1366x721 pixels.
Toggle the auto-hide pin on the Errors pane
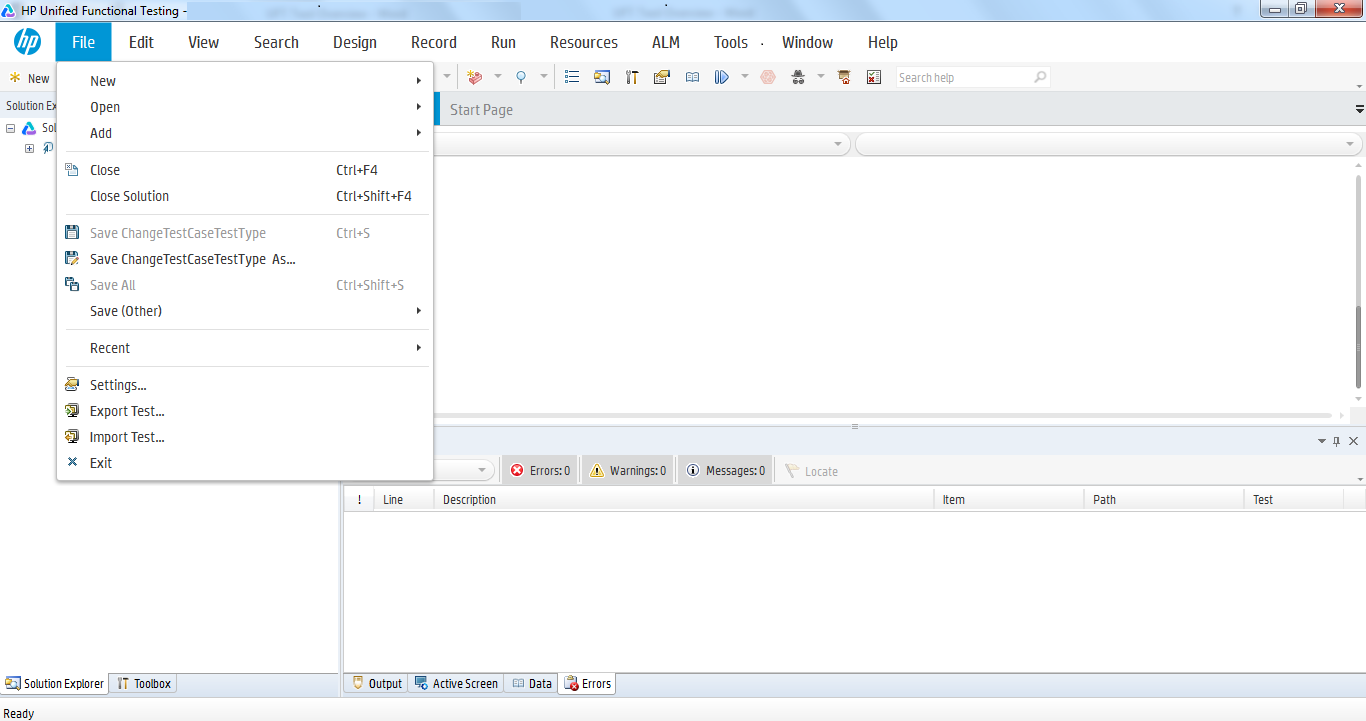pyautogui.click(x=1337, y=440)
